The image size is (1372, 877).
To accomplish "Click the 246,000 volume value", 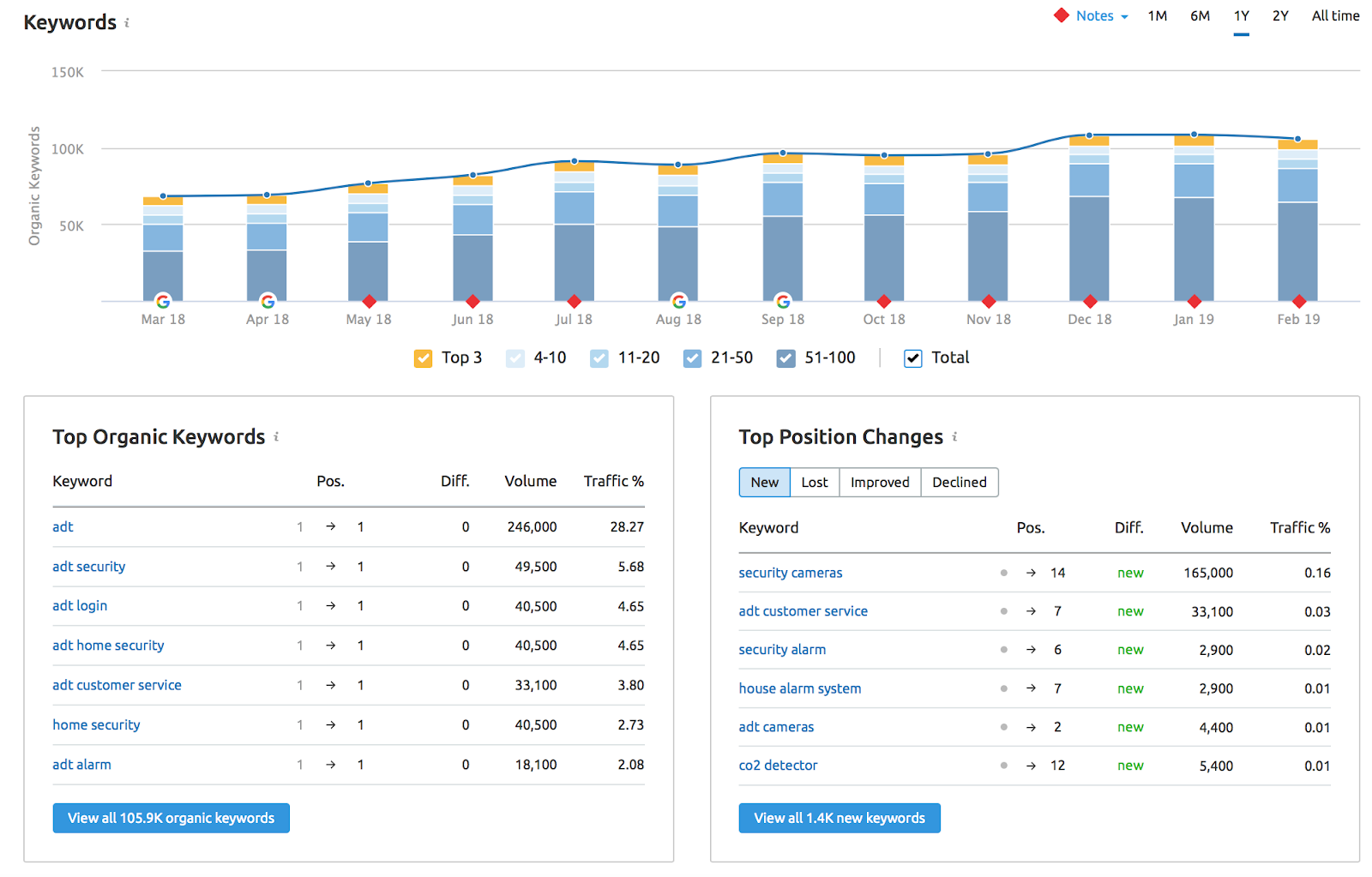I will point(532,527).
